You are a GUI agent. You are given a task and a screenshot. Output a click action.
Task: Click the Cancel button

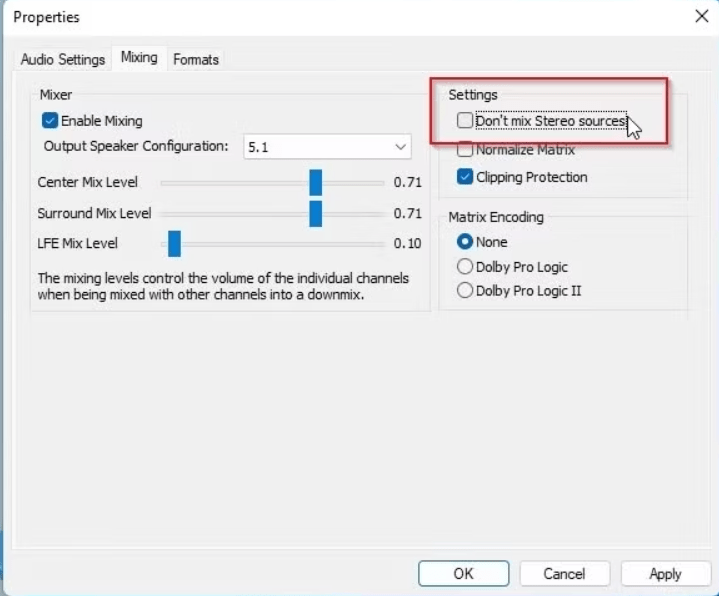[x=564, y=573]
